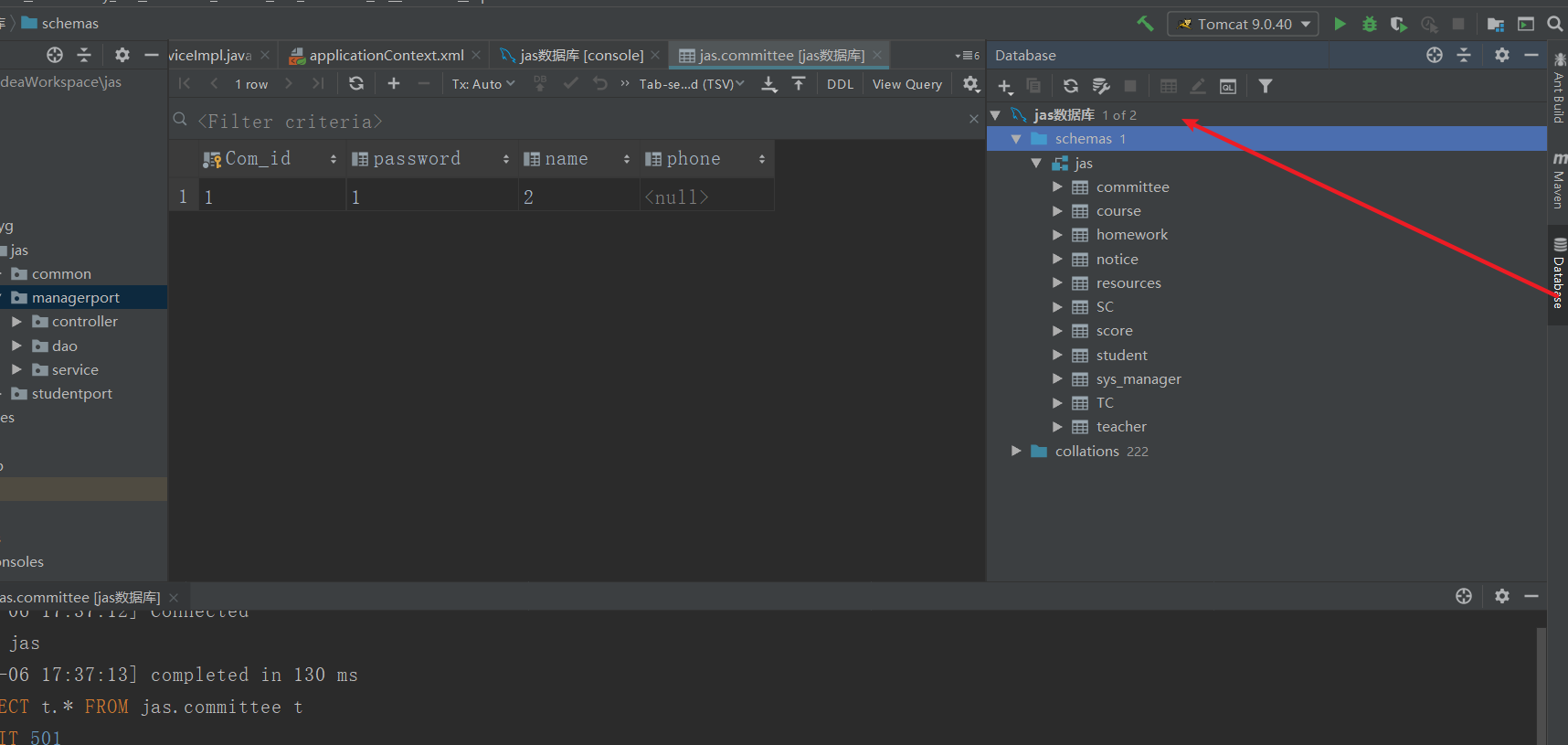Open the Ant Build side tab

click(x=1559, y=88)
